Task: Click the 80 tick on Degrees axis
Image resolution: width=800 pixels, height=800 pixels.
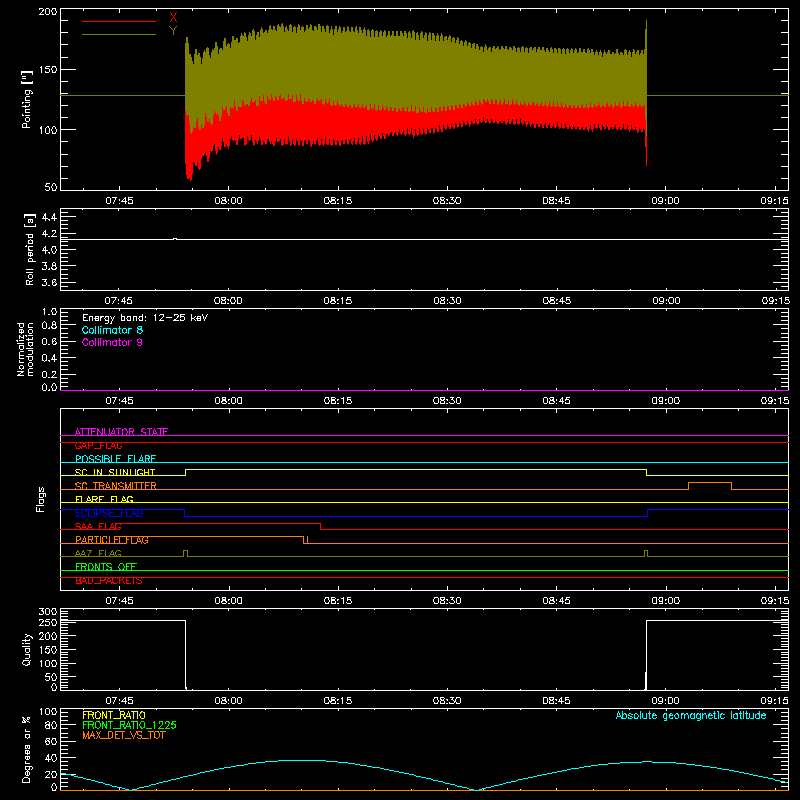Action: point(51,725)
